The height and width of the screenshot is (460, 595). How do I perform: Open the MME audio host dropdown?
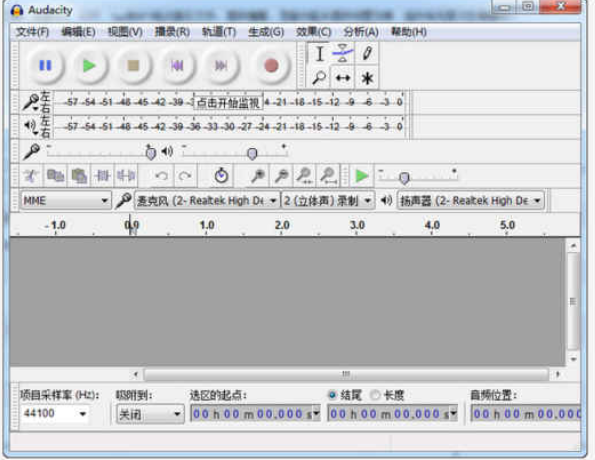(65, 200)
